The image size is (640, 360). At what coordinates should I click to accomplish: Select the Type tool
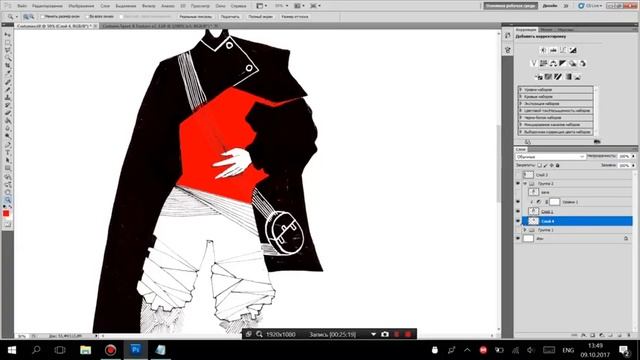click(x=7, y=152)
